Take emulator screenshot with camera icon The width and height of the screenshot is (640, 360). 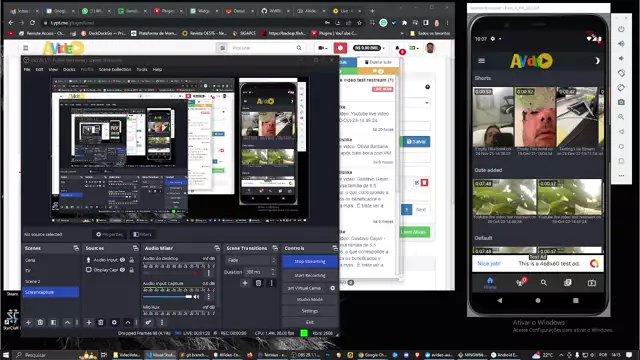pos(621,102)
